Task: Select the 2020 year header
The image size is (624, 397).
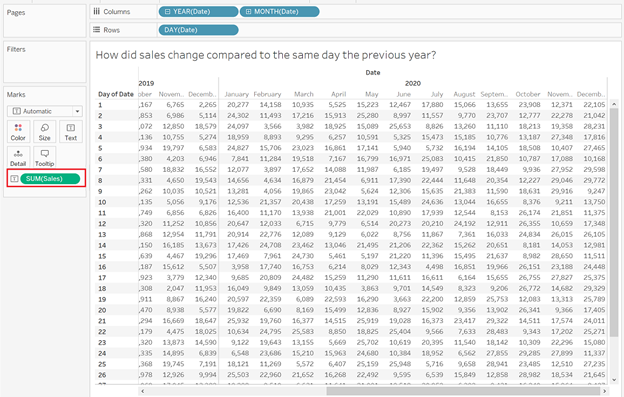Action: click(413, 83)
